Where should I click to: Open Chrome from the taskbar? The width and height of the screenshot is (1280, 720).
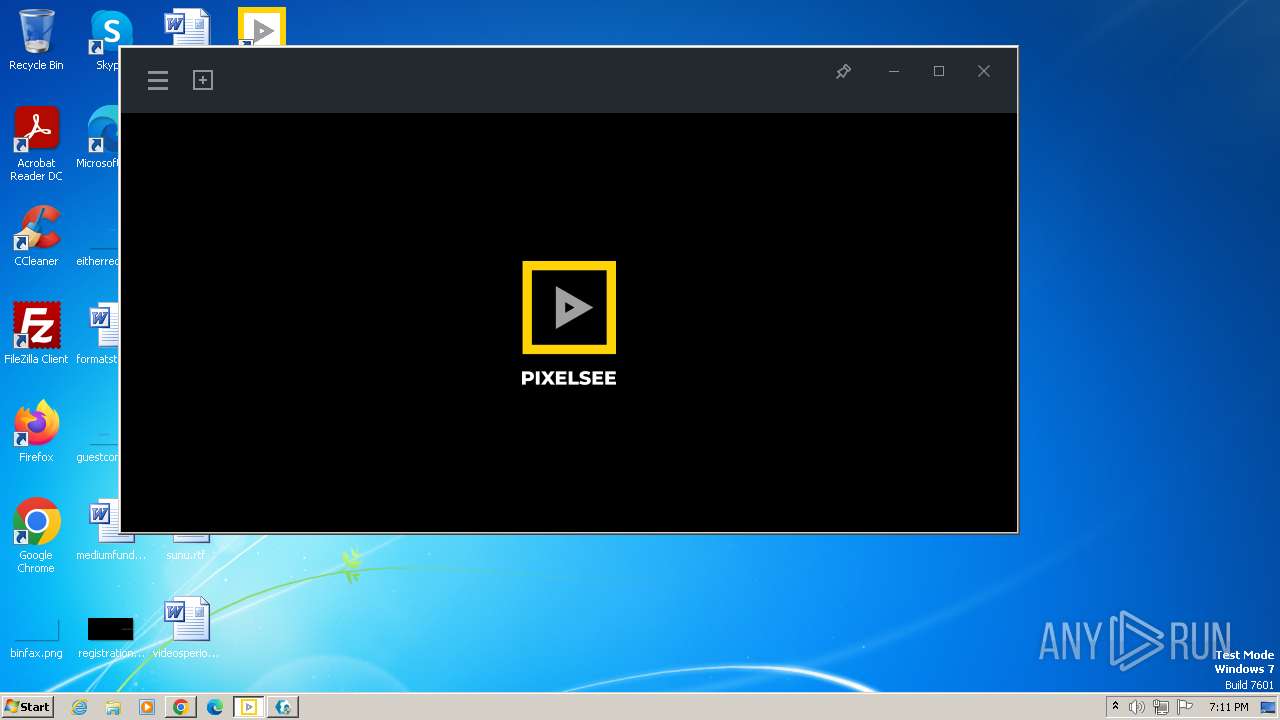click(x=181, y=707)
